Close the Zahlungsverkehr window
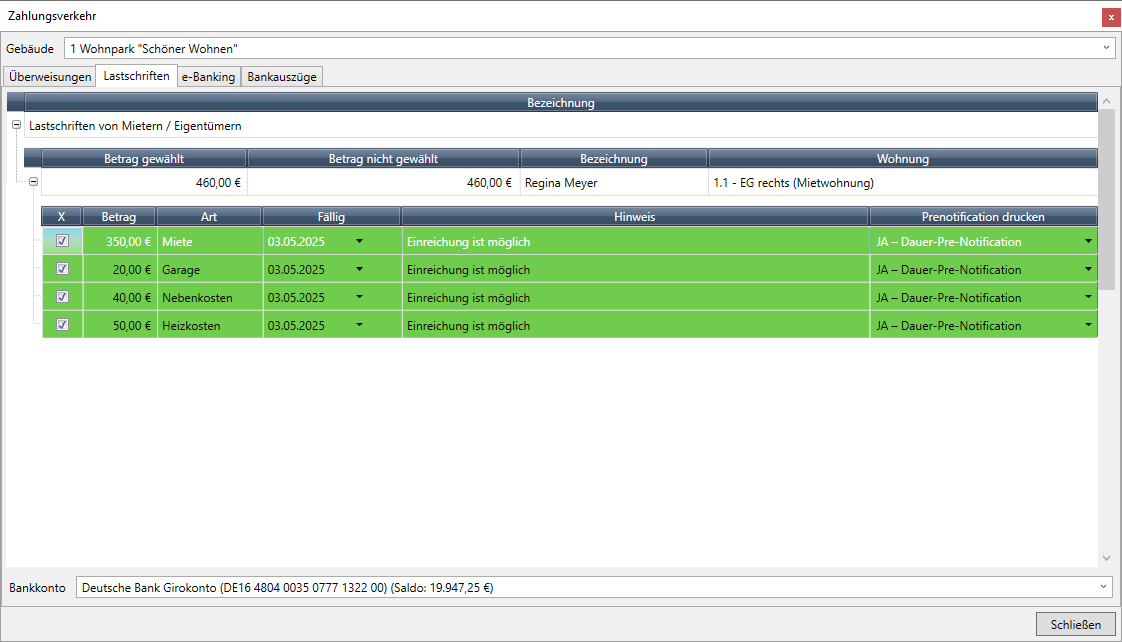 point(1110,17)
